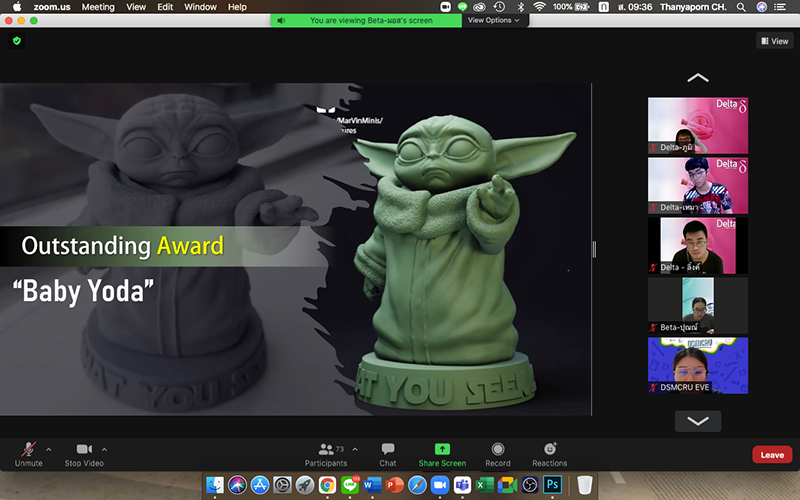Click the green encryption shield icon
800x500 pixels.
[x=17, y=41]
